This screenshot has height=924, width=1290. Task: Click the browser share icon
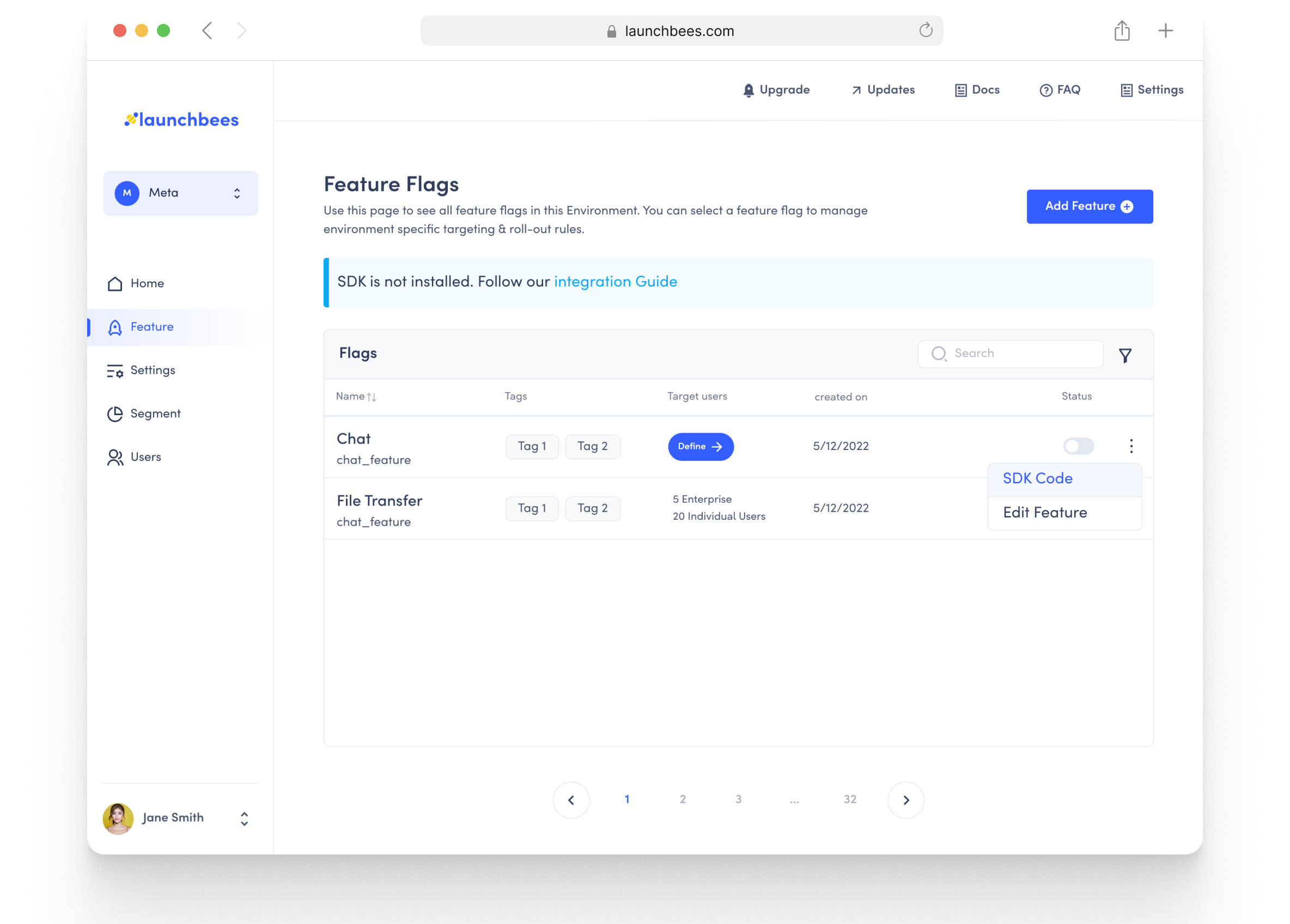pyautogui.click(x=1122, y=31)
